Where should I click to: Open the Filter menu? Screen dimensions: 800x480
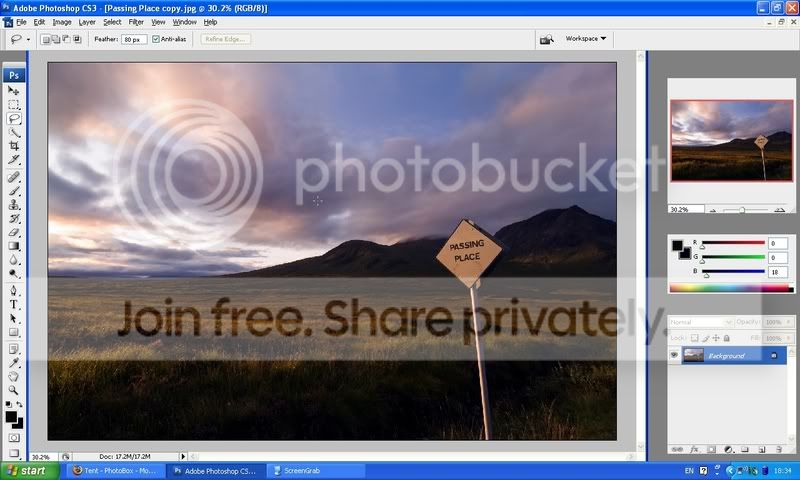pyautogui.click(x=136, y=21)
